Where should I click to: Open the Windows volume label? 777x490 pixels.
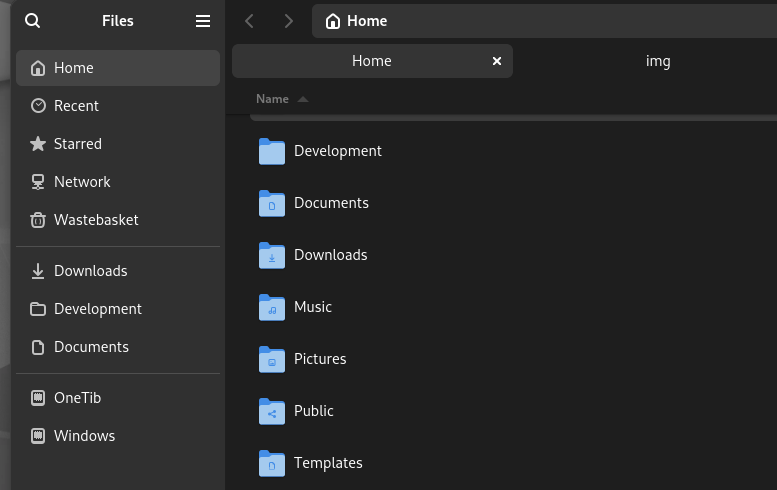[84, 436]
